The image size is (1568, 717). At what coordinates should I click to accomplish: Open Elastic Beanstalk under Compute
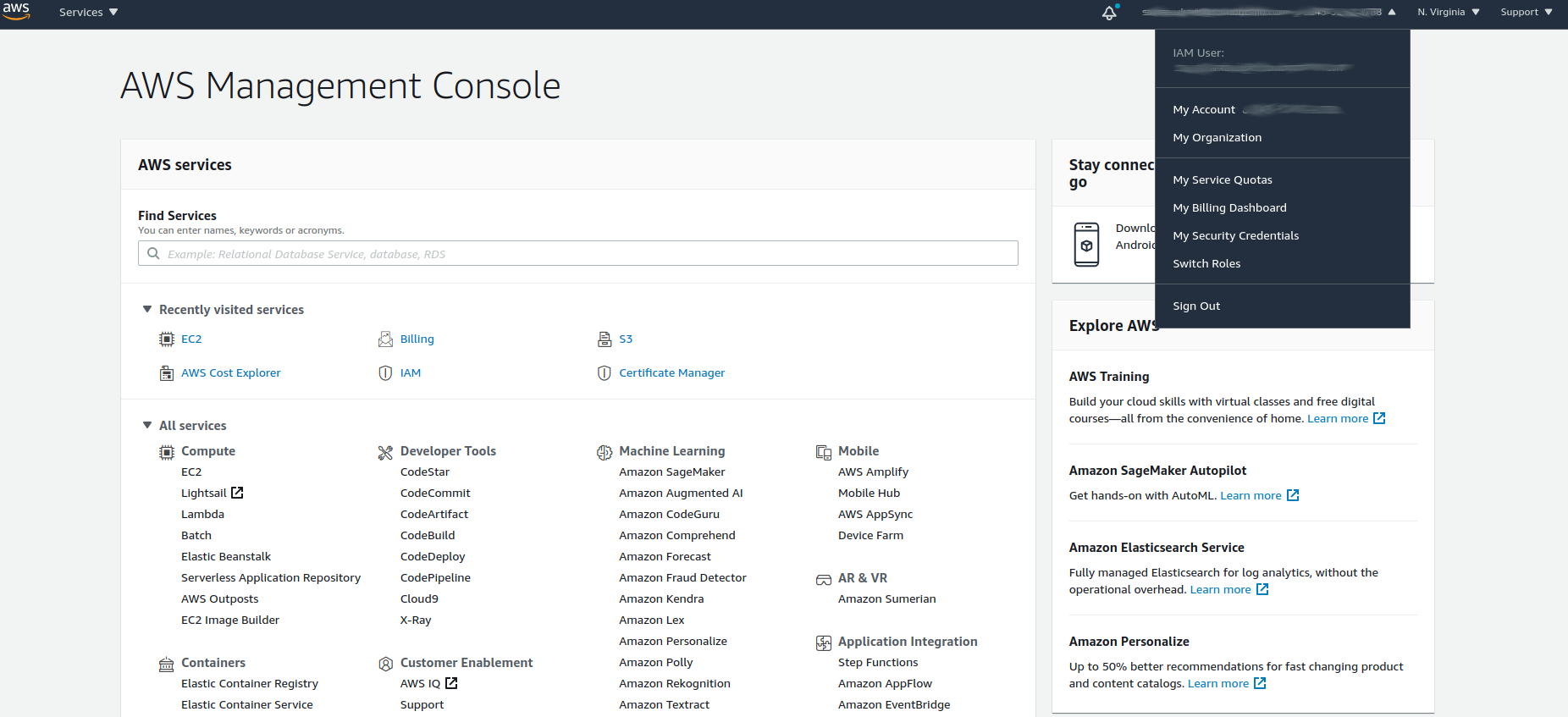point(226,556)
